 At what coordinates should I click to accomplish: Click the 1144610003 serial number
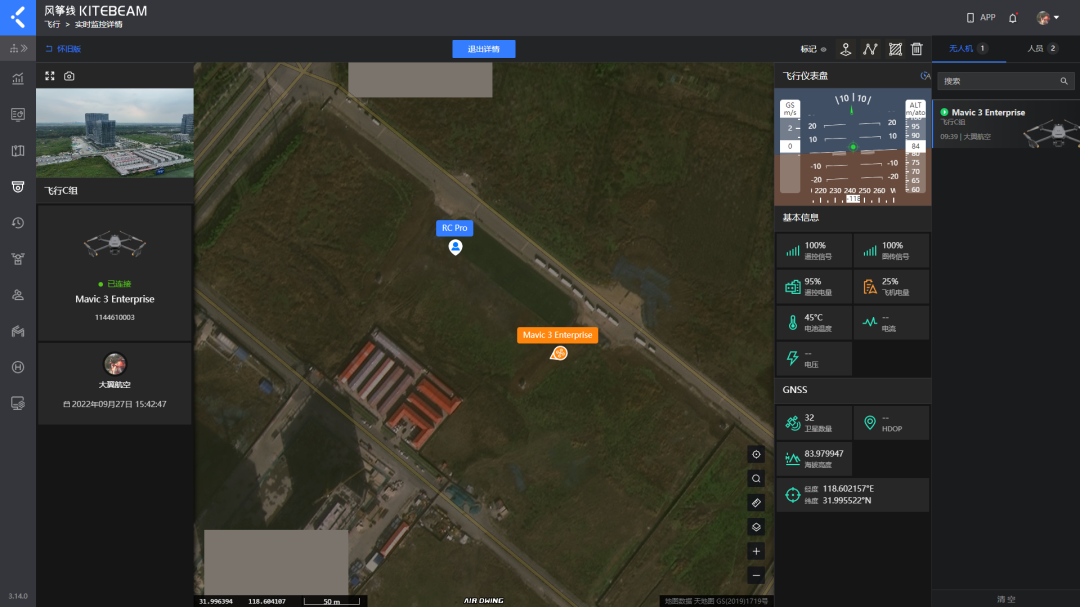coord(115,318)
